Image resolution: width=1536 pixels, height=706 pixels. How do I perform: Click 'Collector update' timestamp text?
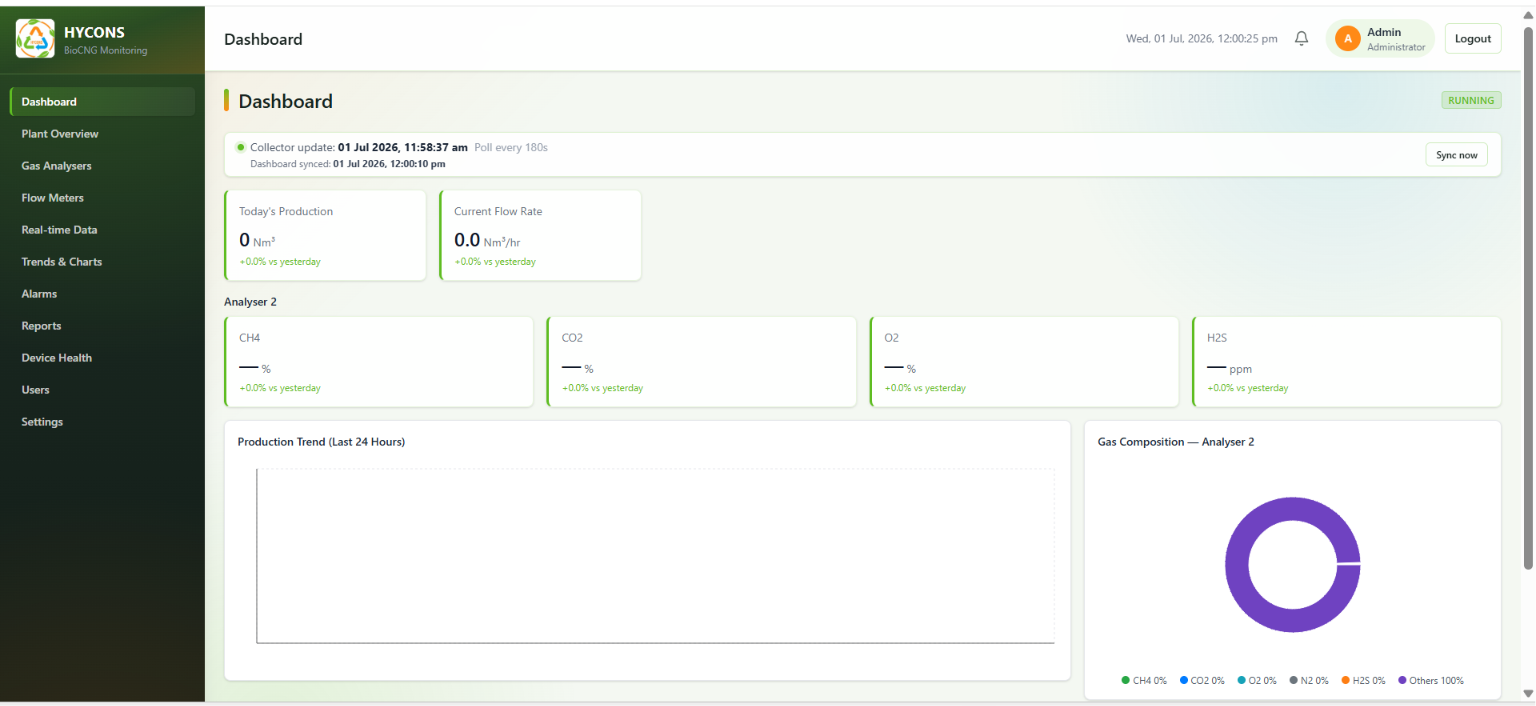[x=359, y=147]
